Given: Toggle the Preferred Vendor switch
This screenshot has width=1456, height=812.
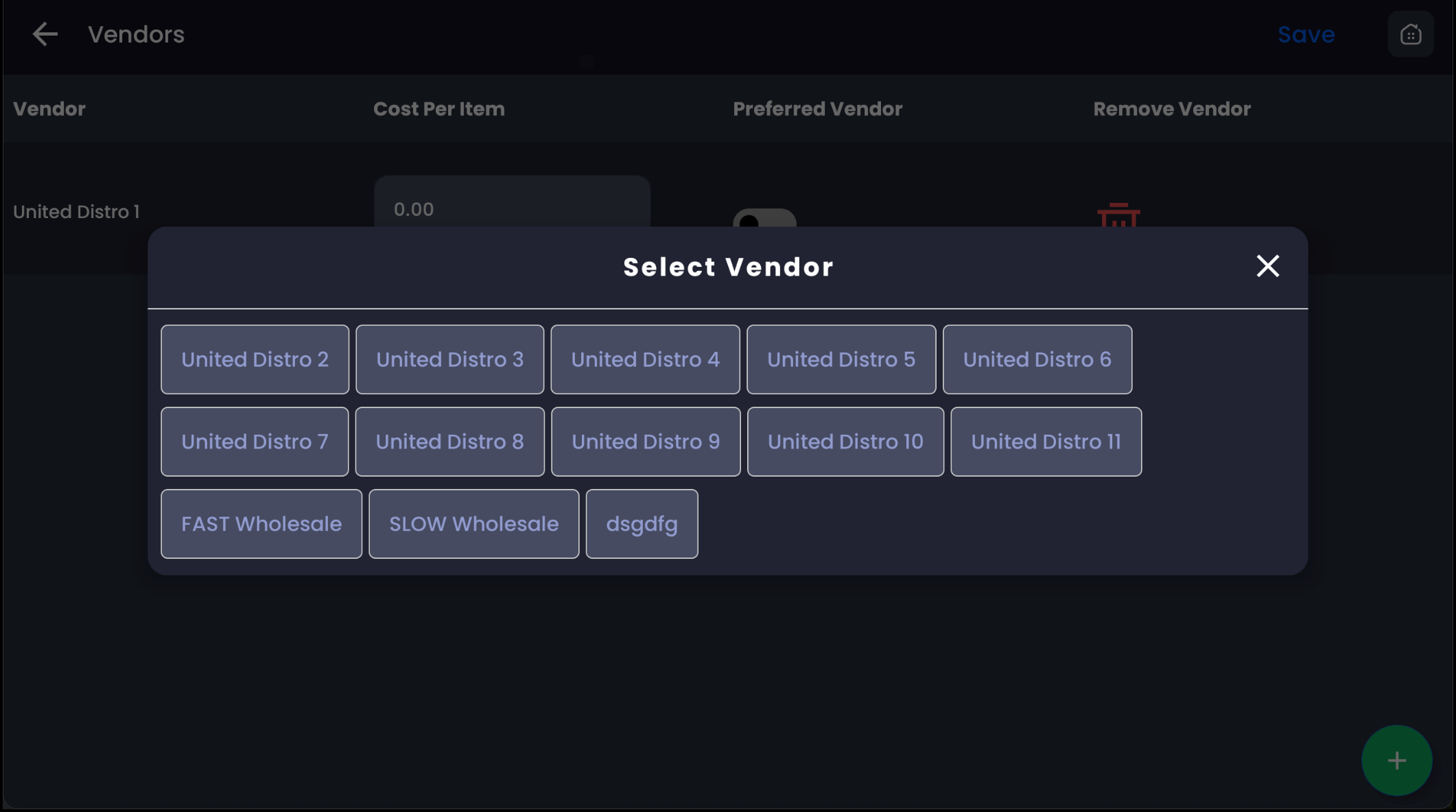Looking at the screenshot, I should click(x=764, y=219).
